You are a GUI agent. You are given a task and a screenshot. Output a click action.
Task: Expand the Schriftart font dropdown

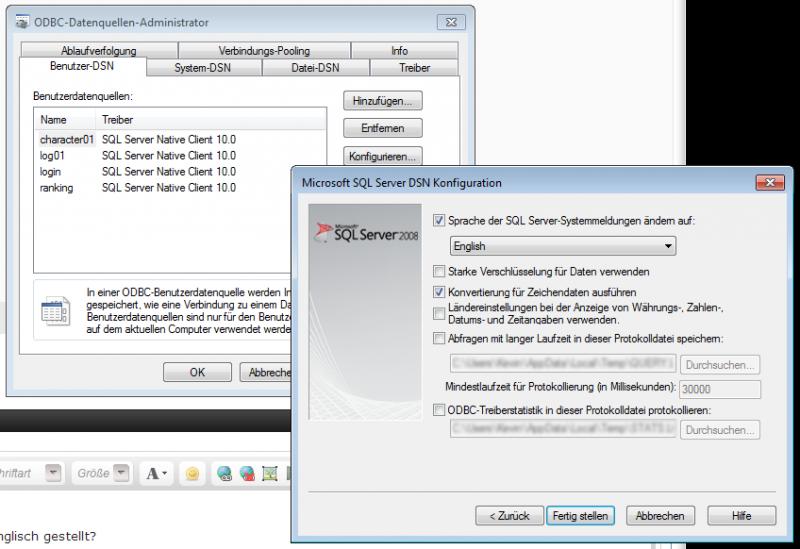pos(54,473)
